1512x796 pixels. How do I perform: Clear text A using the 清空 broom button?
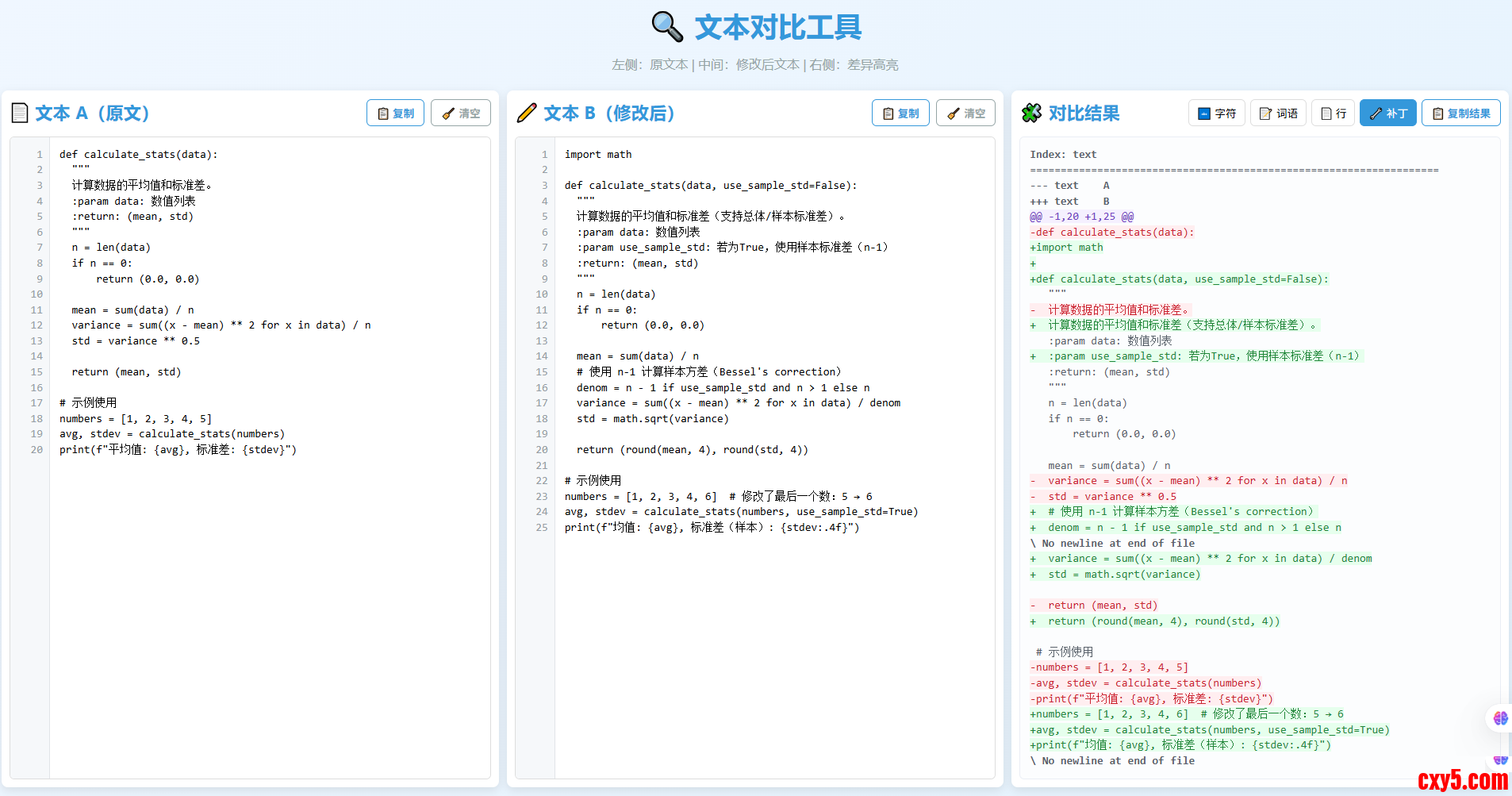point(461,113)
